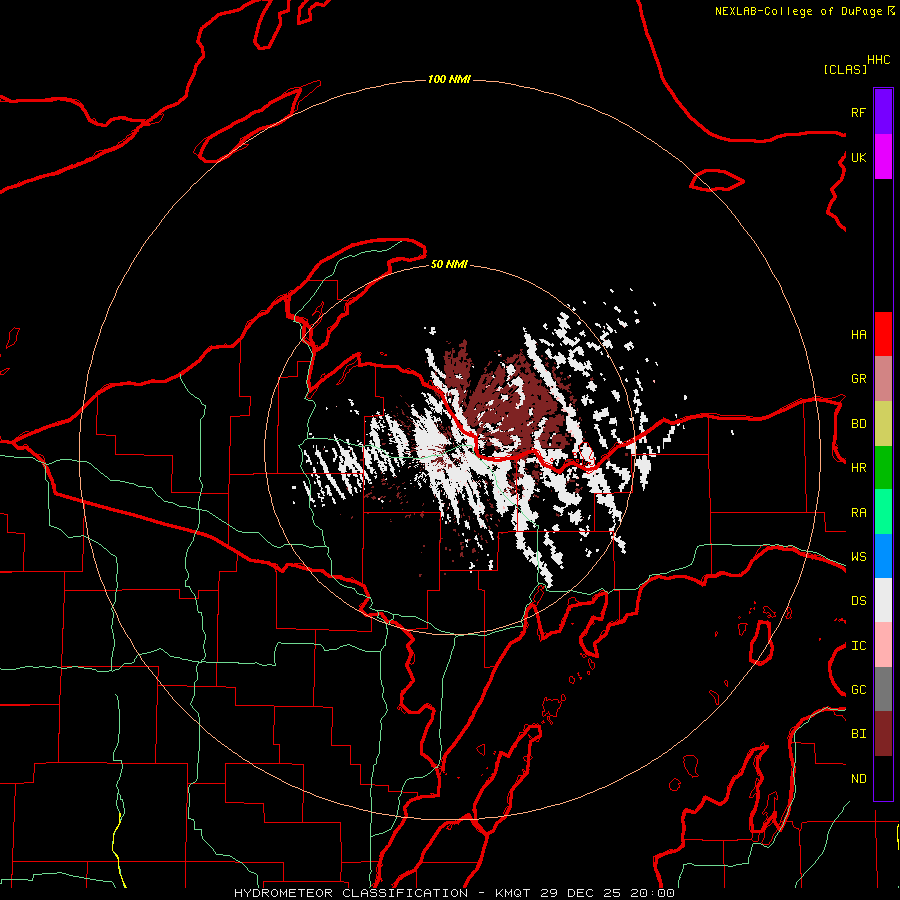The image size is (900, 900).
Task: Click the BI legend label
Action: [x=858, y=734]
